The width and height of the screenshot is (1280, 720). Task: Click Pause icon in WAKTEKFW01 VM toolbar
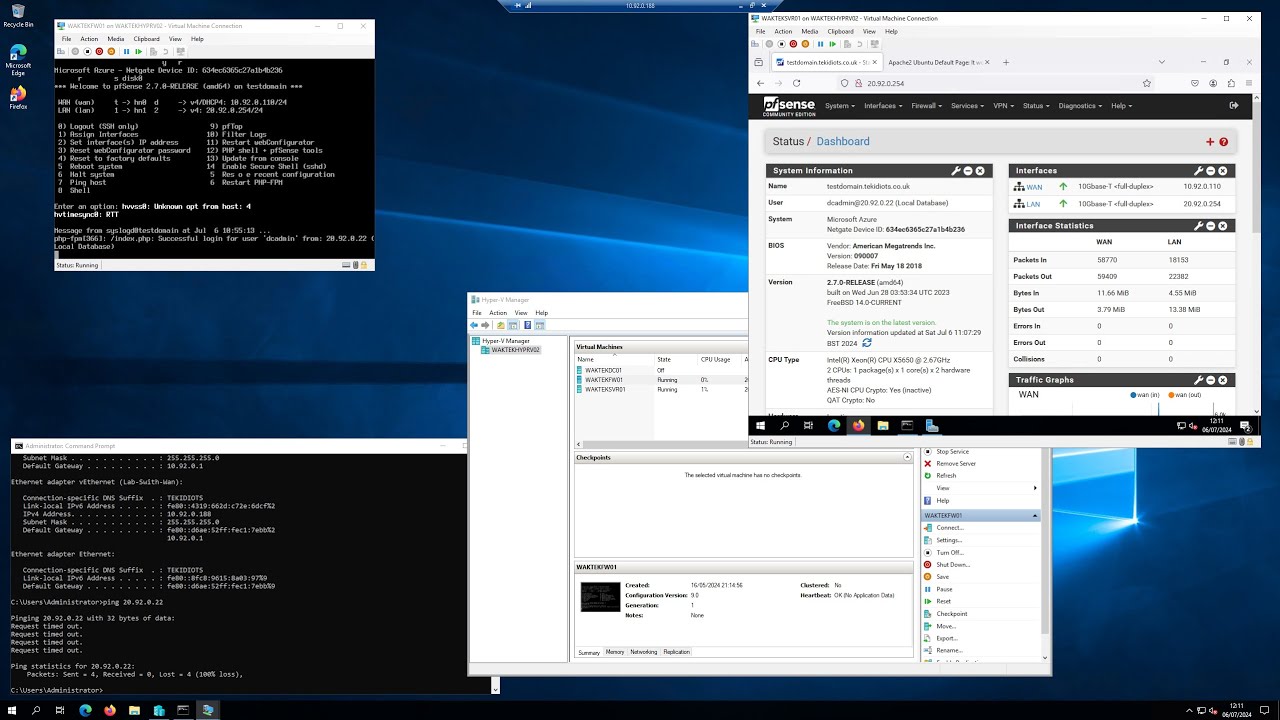(x=127, y=51)
